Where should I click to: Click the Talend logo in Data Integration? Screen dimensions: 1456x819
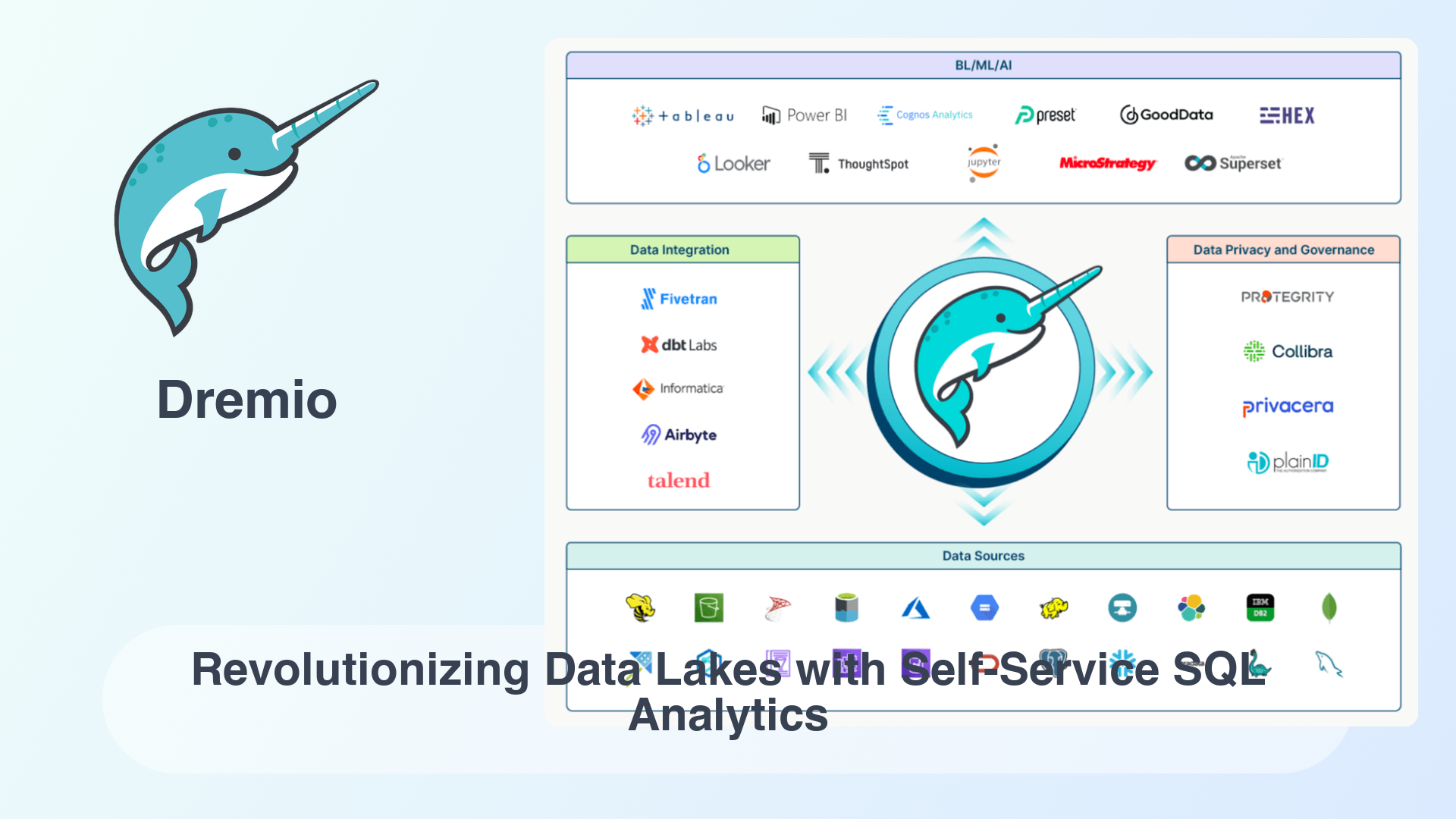[679, 481]
